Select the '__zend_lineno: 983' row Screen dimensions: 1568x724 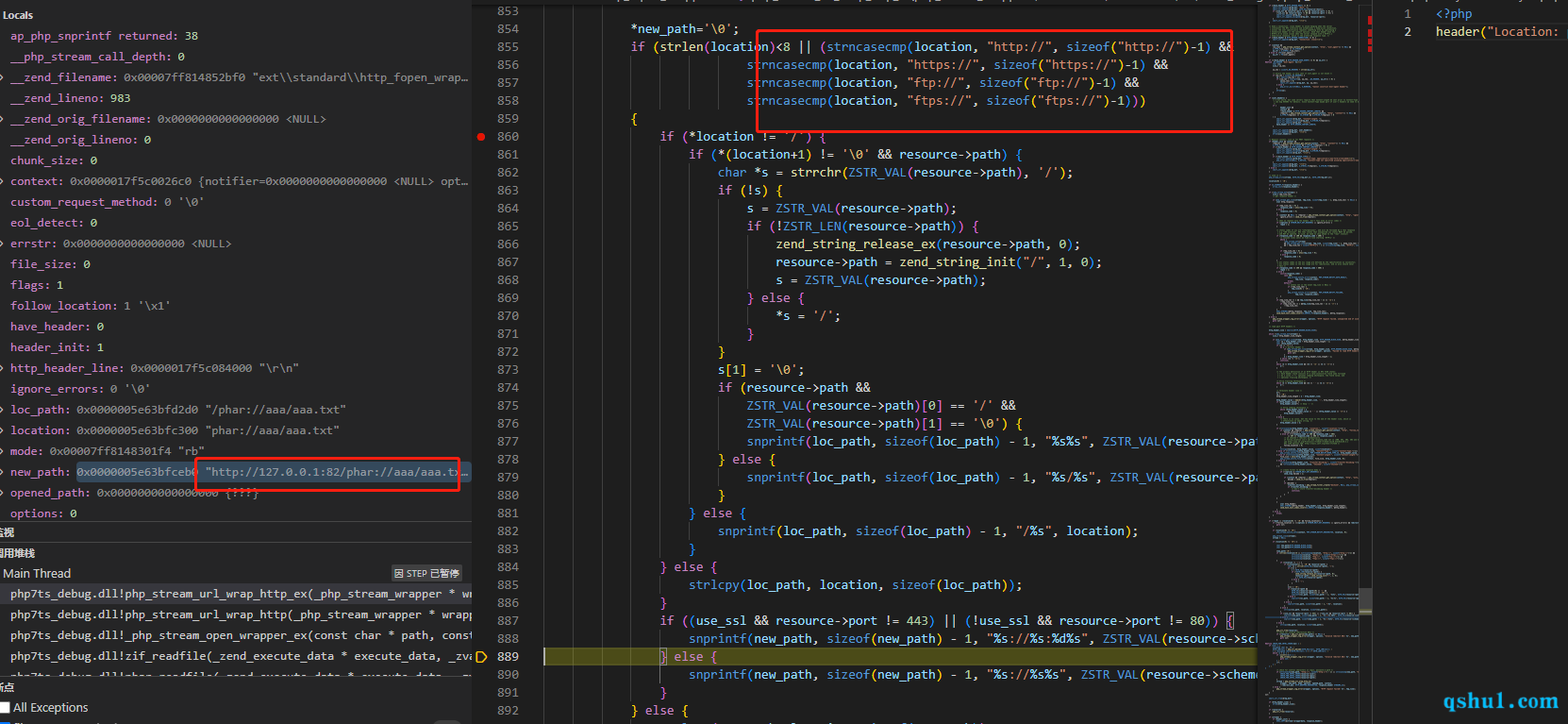point(236,98)
